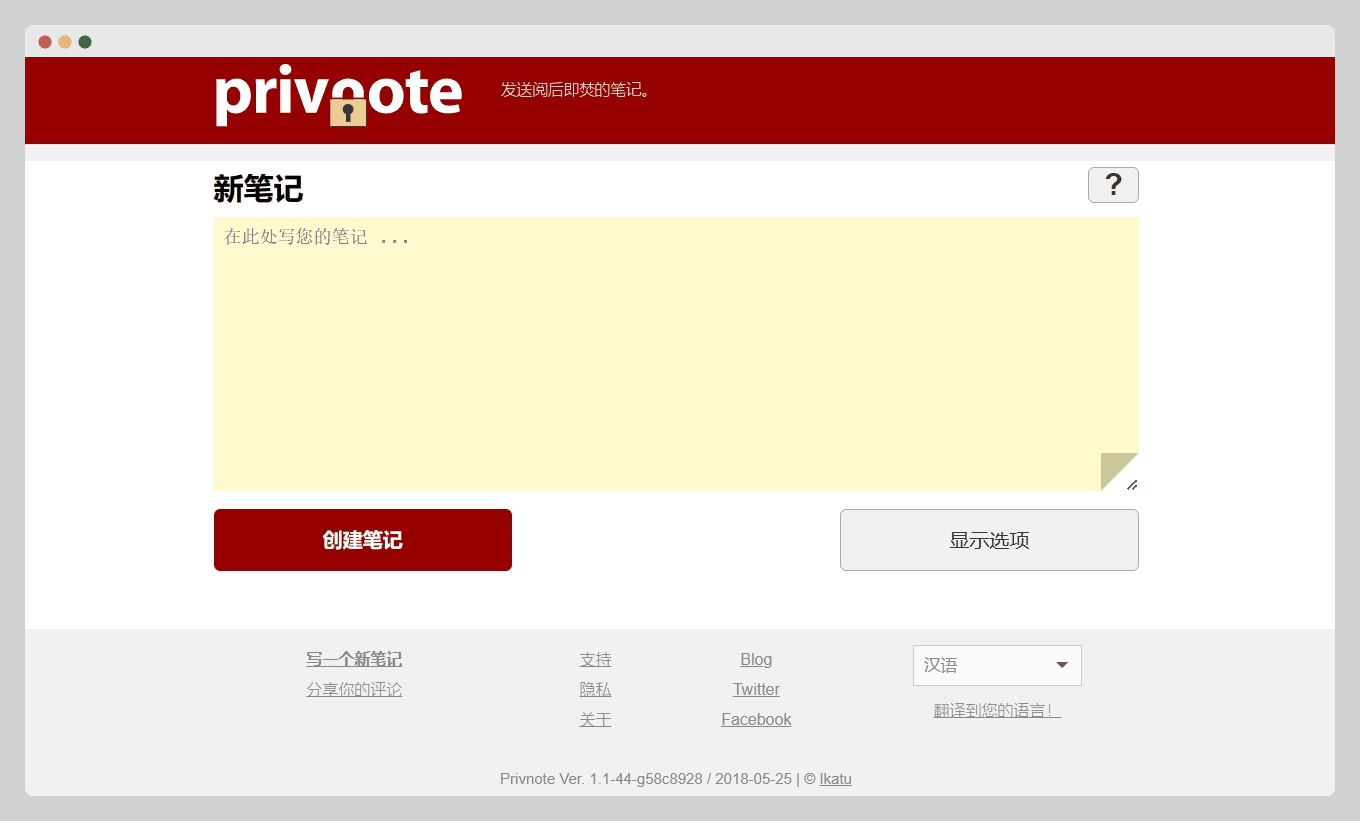Click the Privnote logo in the header
This screenshot has width=1360, height=821.
coord(338,96)
